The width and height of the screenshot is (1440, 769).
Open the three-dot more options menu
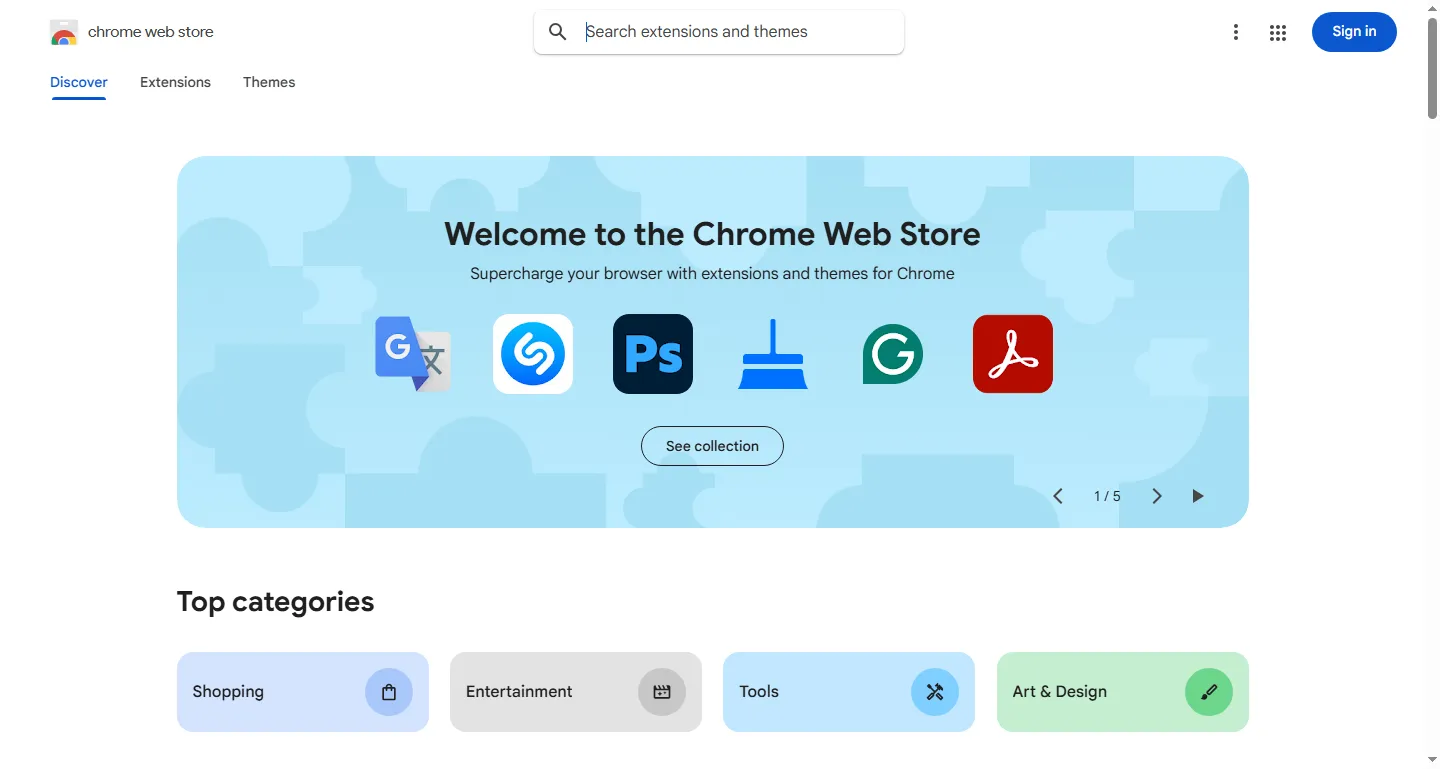[1236, 32]
